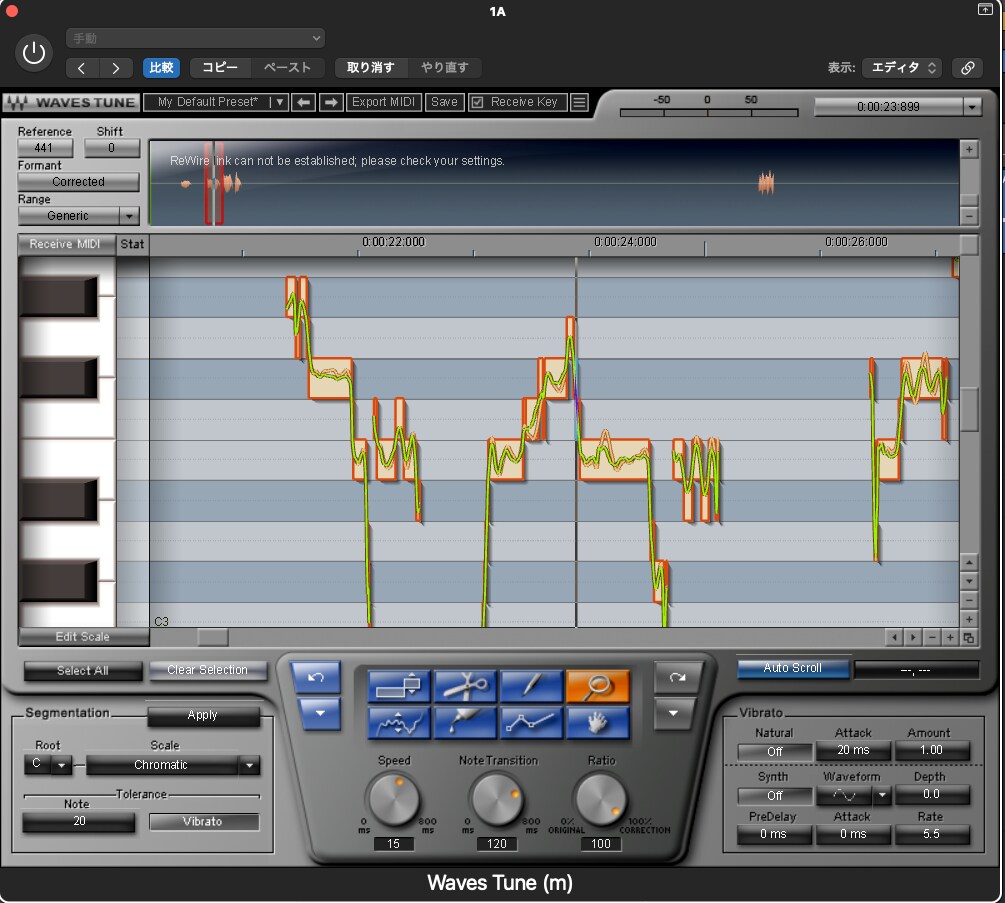
Task: Zoom out vertically with minus button
Action: click(x=968, y=601)
